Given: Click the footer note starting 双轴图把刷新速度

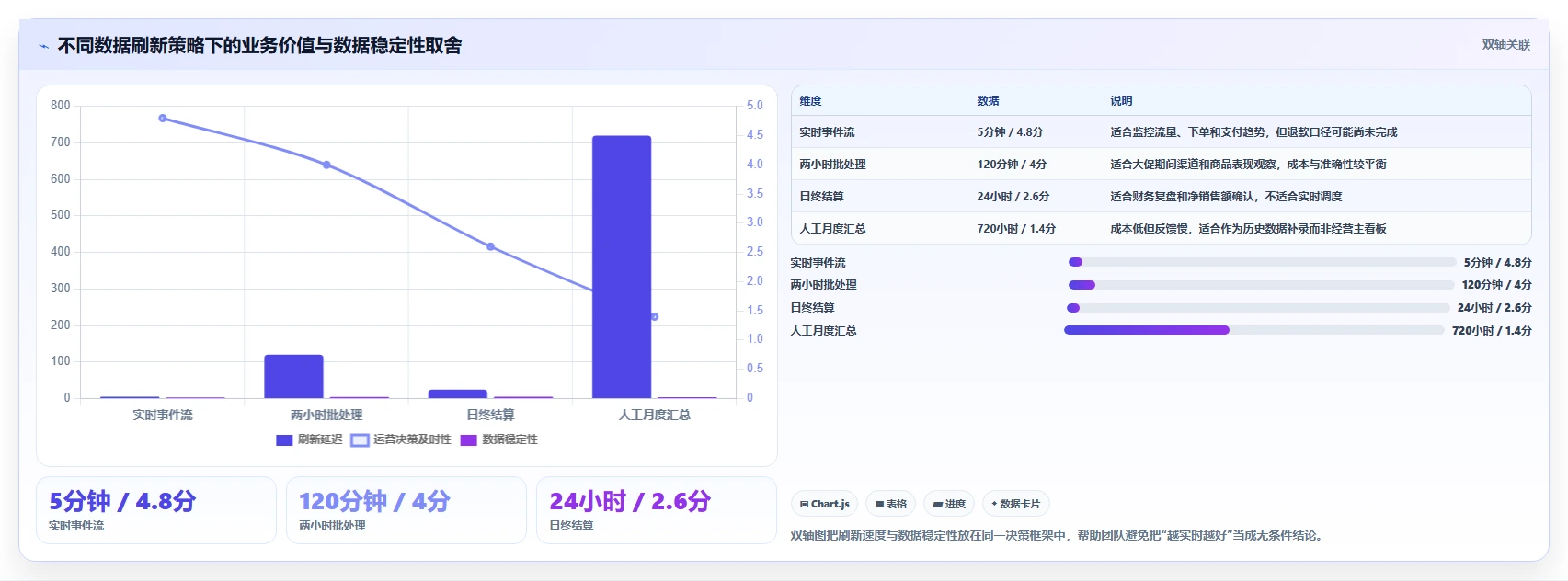Looking at the screenshot, I should click(x=1059, y=535).
